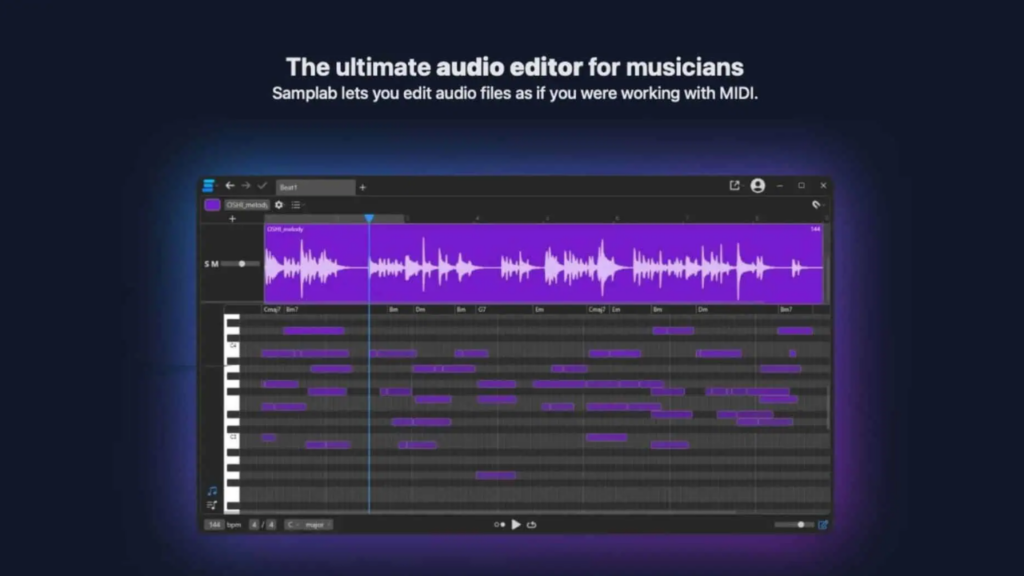Click the redo forward arrow
Image resolution: width=1024 pixels, height=576 pixels.
246,186
